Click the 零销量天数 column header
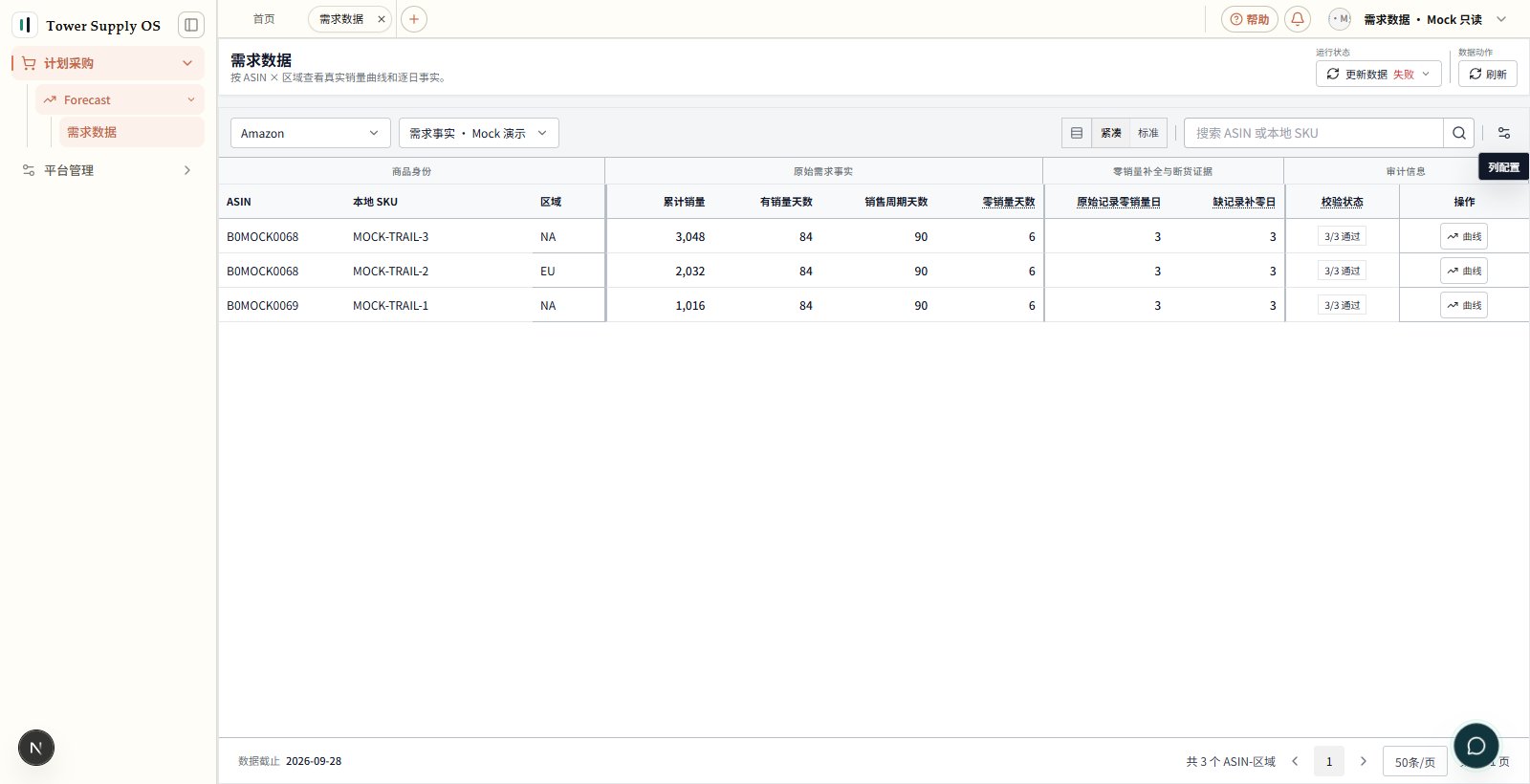 [x=1009, y=202]
